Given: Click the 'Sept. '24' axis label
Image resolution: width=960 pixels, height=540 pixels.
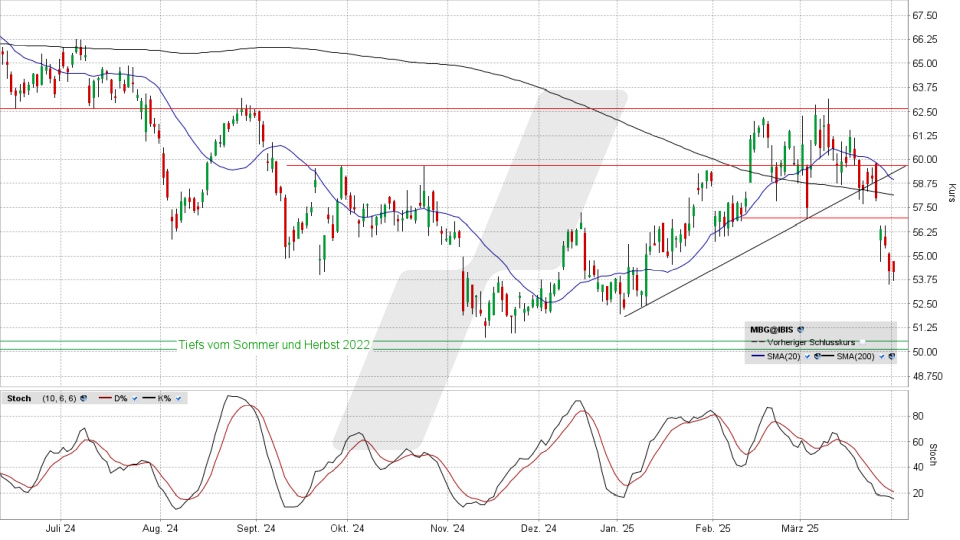Looking at the screenshot, I should click(256, 528).
